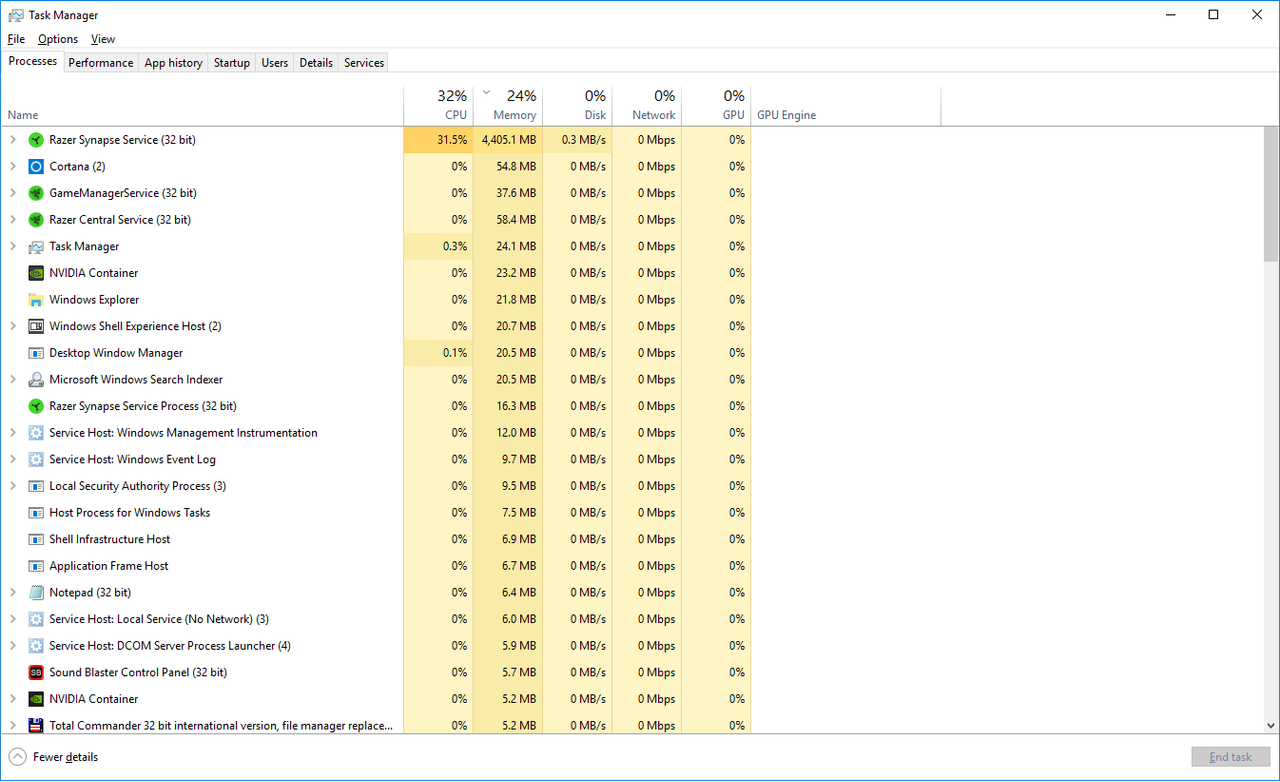1280x782 pixels.
Task: Click the Razer Synapse Service (32 bit) icon
Action: (36, 140)
